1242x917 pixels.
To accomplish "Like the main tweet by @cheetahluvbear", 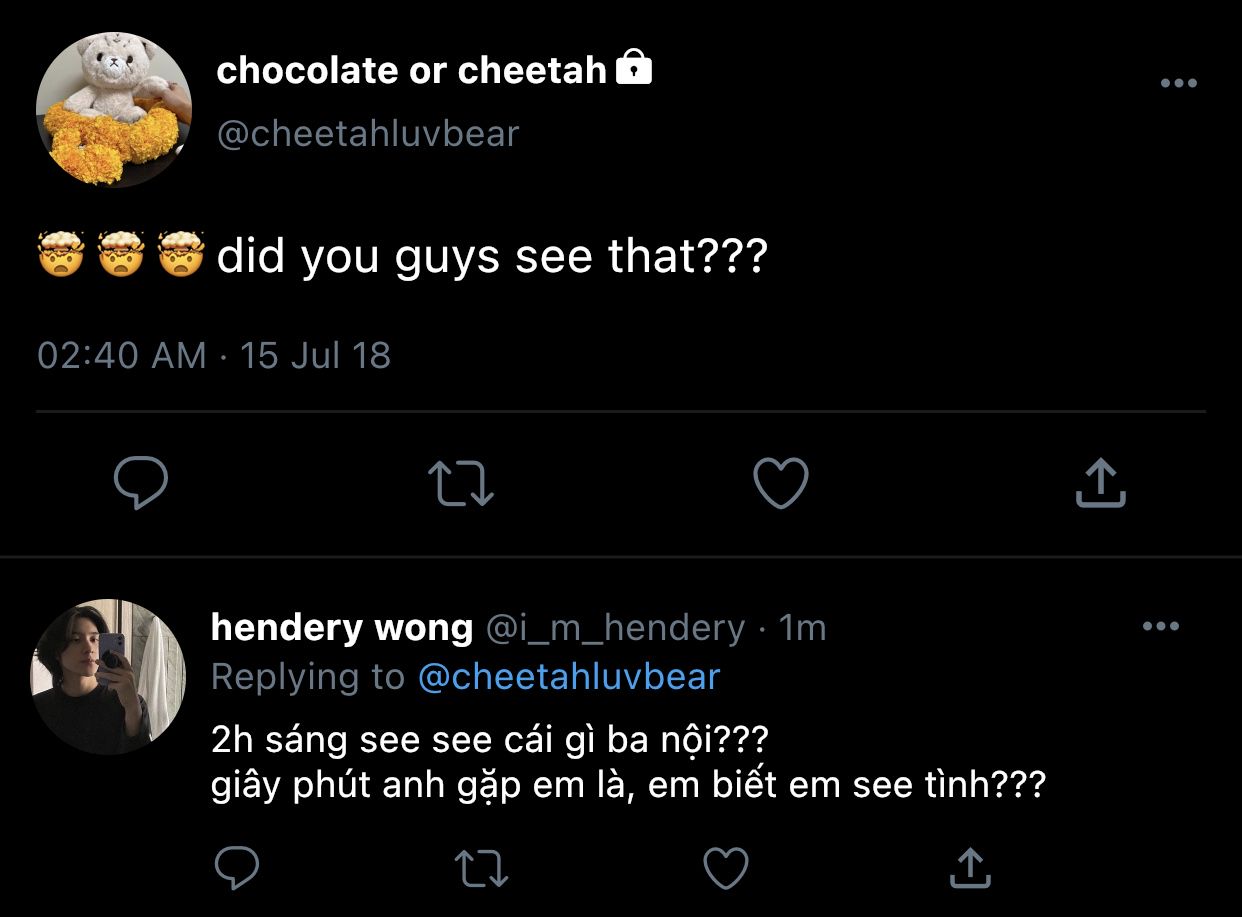I will (780, 484).
